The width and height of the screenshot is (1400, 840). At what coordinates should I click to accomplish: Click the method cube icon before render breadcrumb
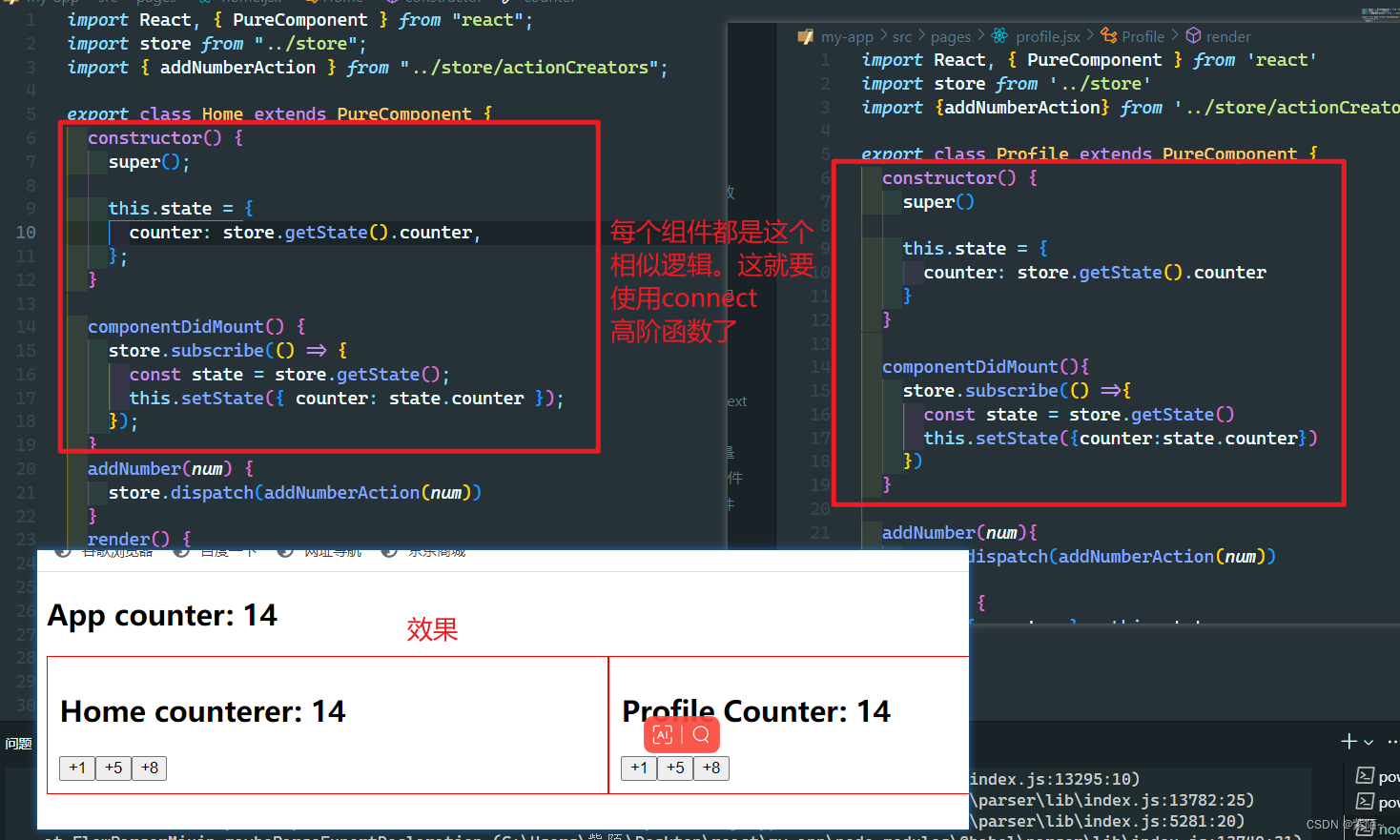[x=1193, y=35]
